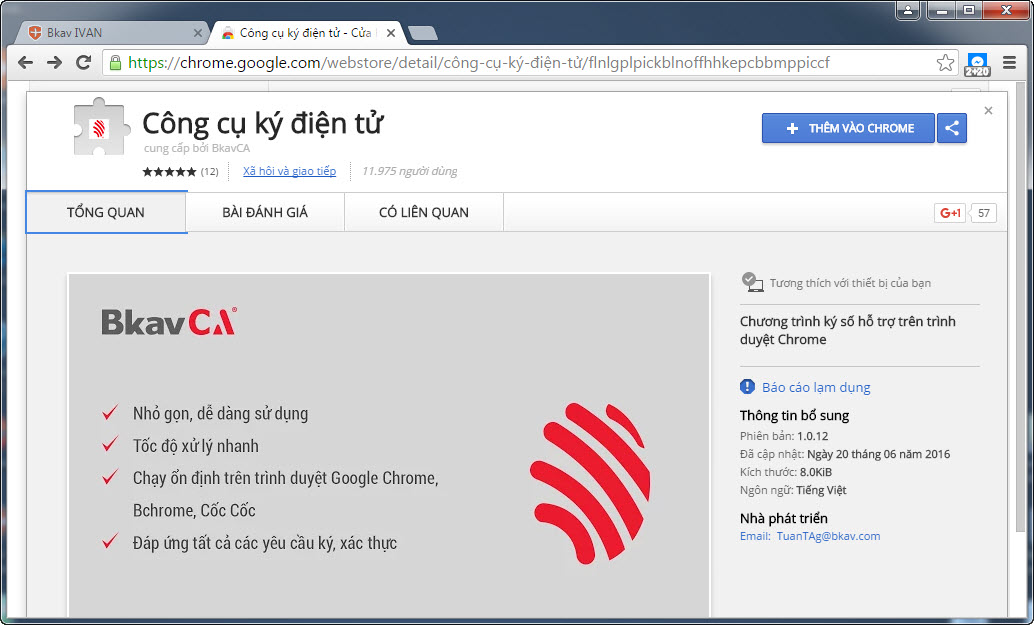
Task: Click THÊM VÀO CHROME button
Action: pyautogui.click(x=848, y=128)
